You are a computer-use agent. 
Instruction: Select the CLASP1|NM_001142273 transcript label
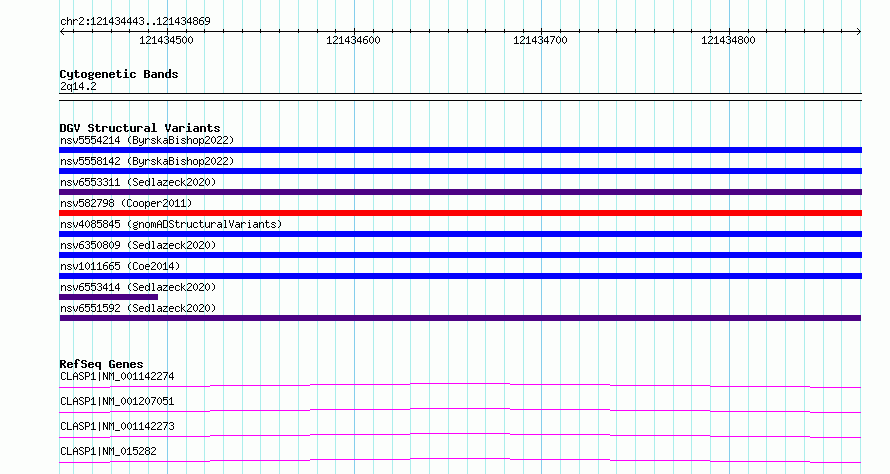click(117, 426)
